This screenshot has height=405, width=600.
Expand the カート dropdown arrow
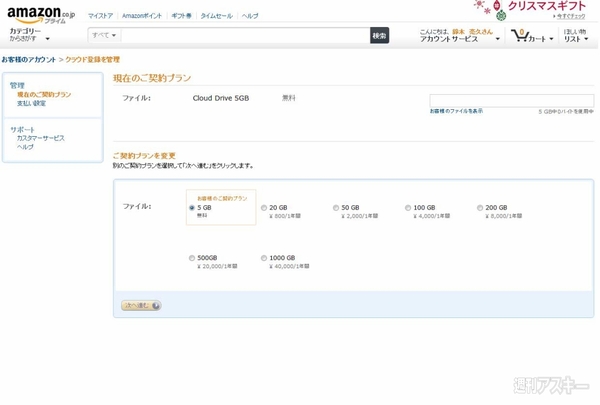pos(551,39)
